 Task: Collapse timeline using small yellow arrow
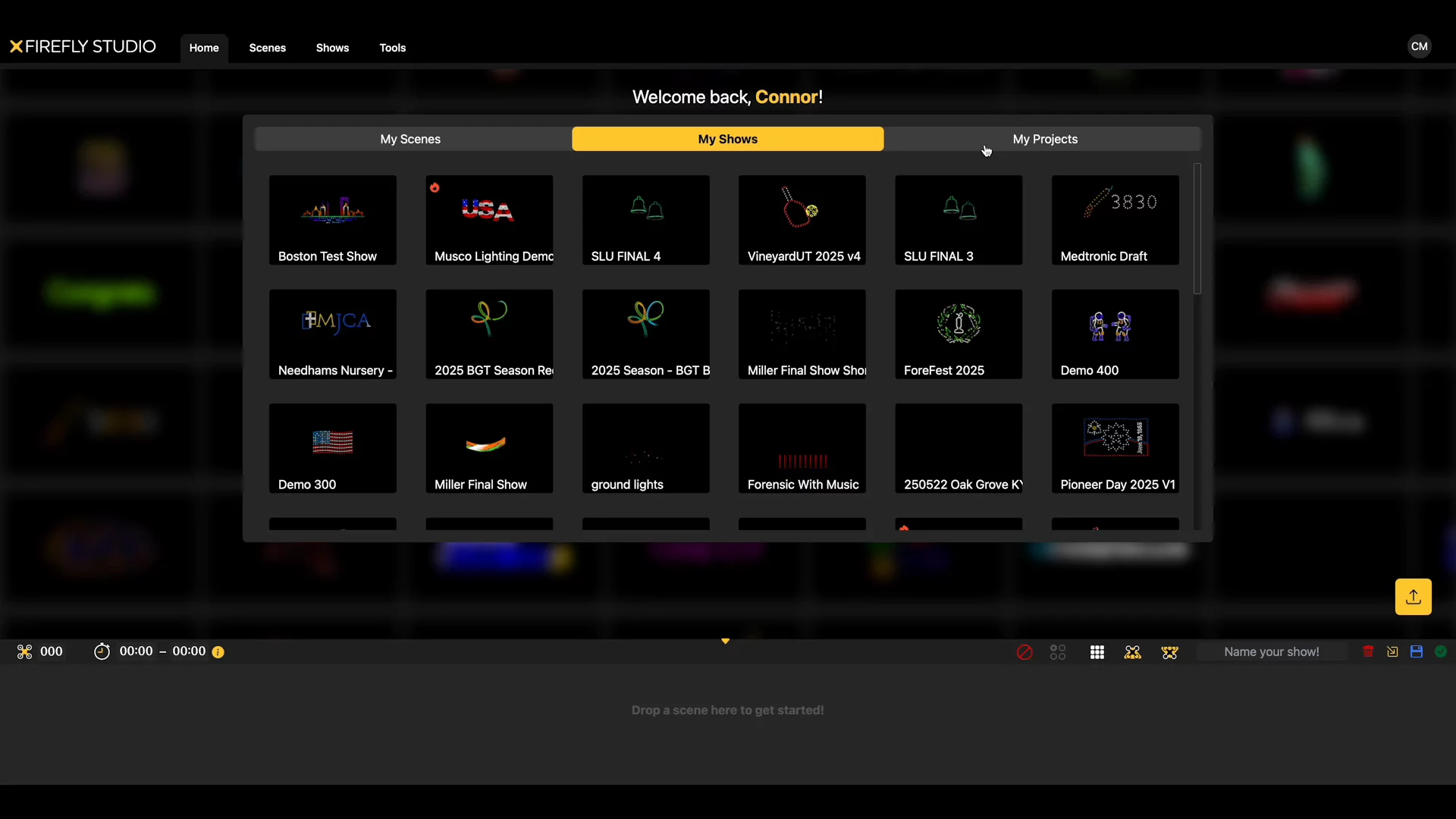725,642
